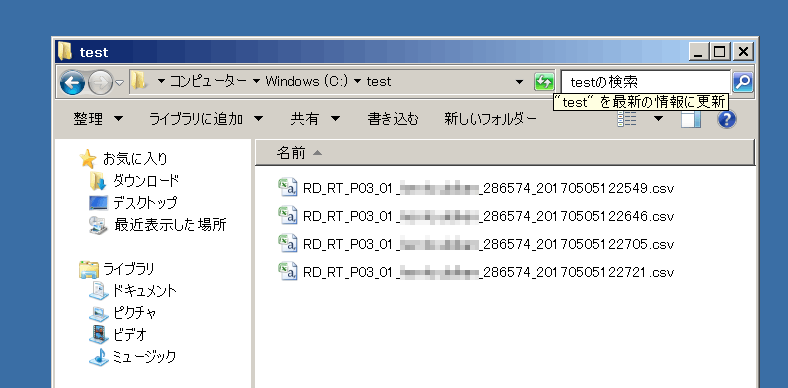Open the ミュージック library
The image size is (788, 388).
point(145,357)
